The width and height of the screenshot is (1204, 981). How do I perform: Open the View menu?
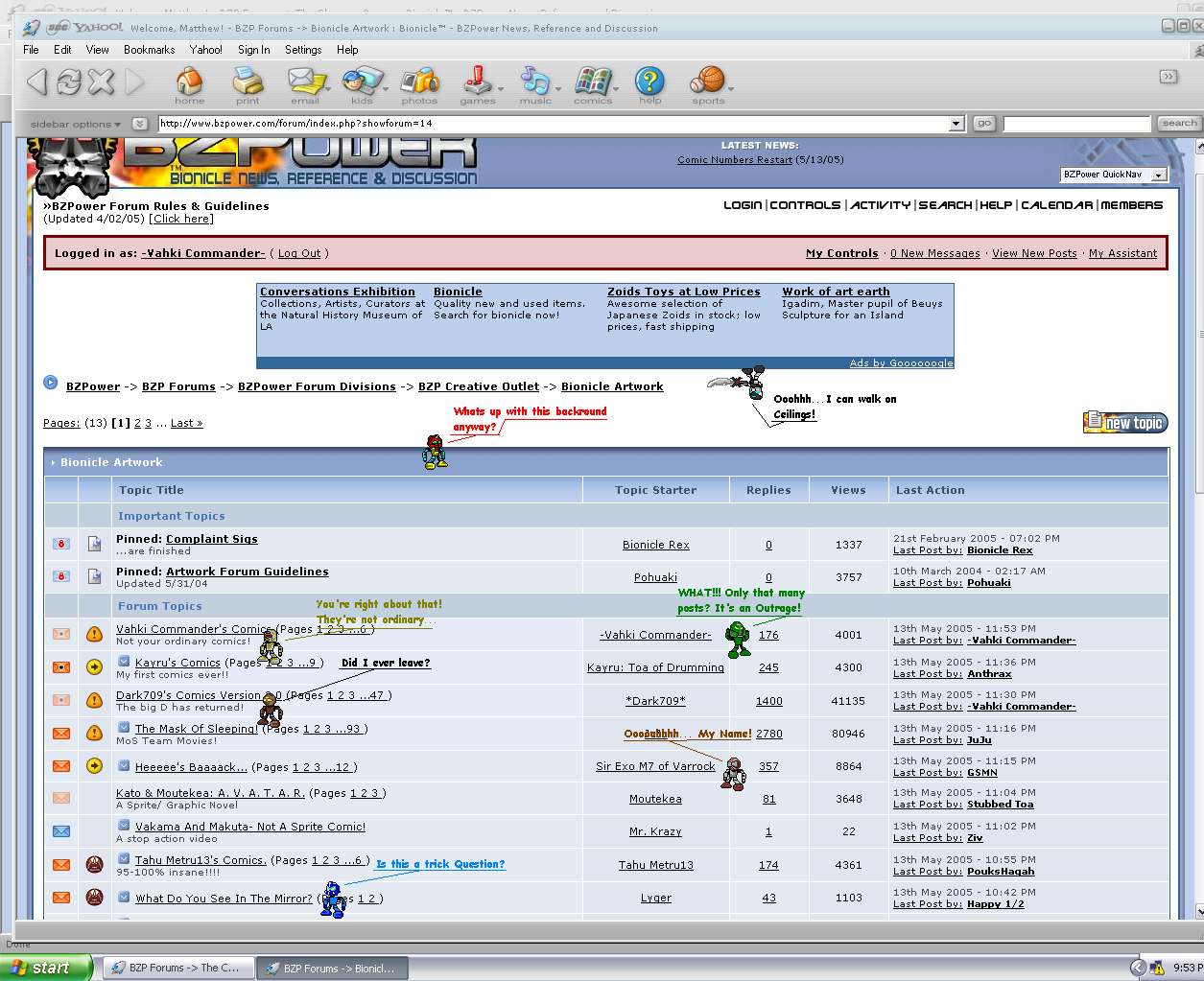tap(98, 50)
